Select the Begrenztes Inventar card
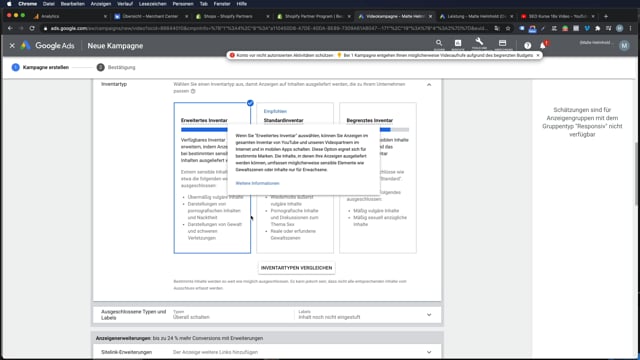Screen dimensions: 640x360 (x=378, y=178)
